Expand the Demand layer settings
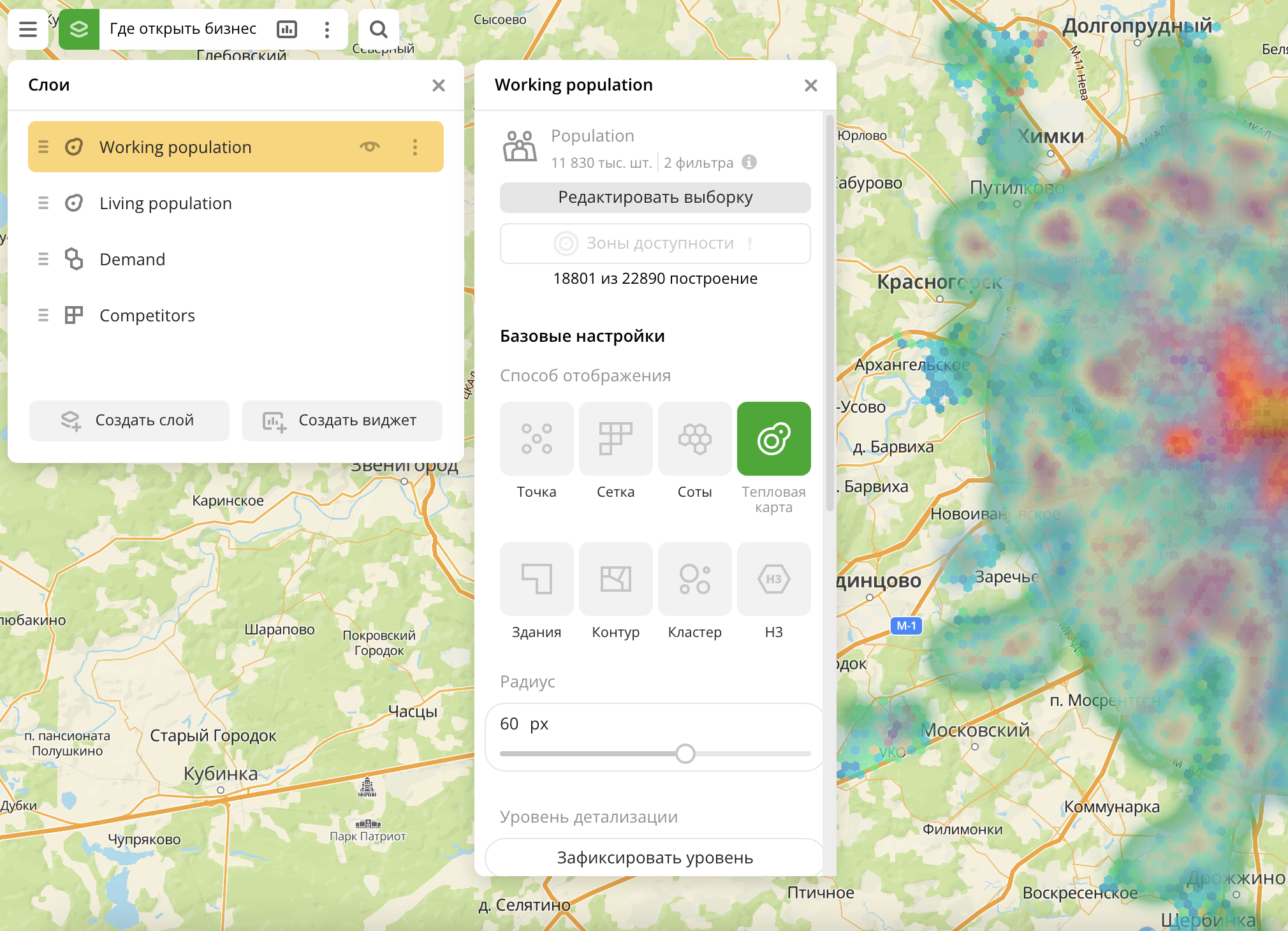The height and width of the screenshot is (931, 1288). pyautogui.click(x=130, y=257)
